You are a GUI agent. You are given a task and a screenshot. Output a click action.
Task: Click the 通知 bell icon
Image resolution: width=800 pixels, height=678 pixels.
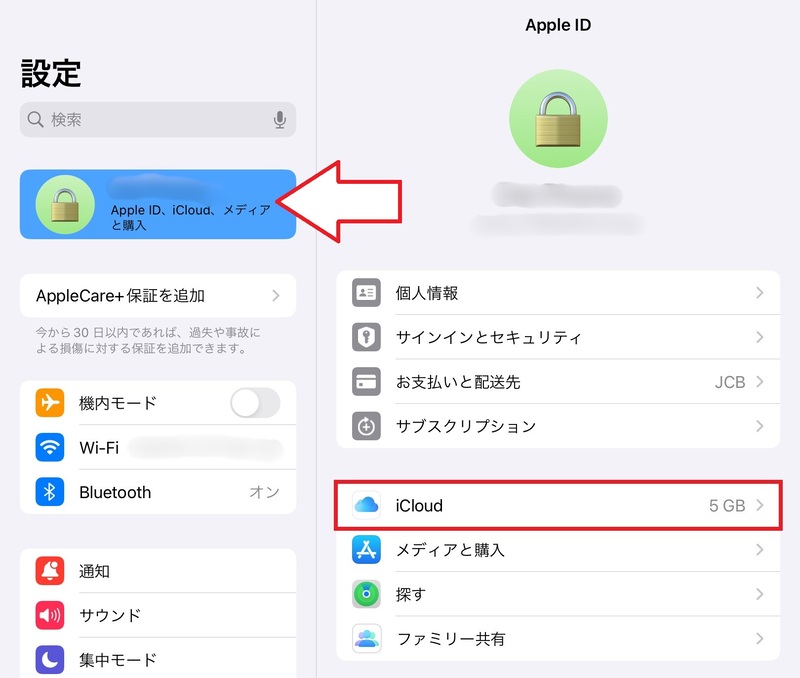(x=49, y=571)
